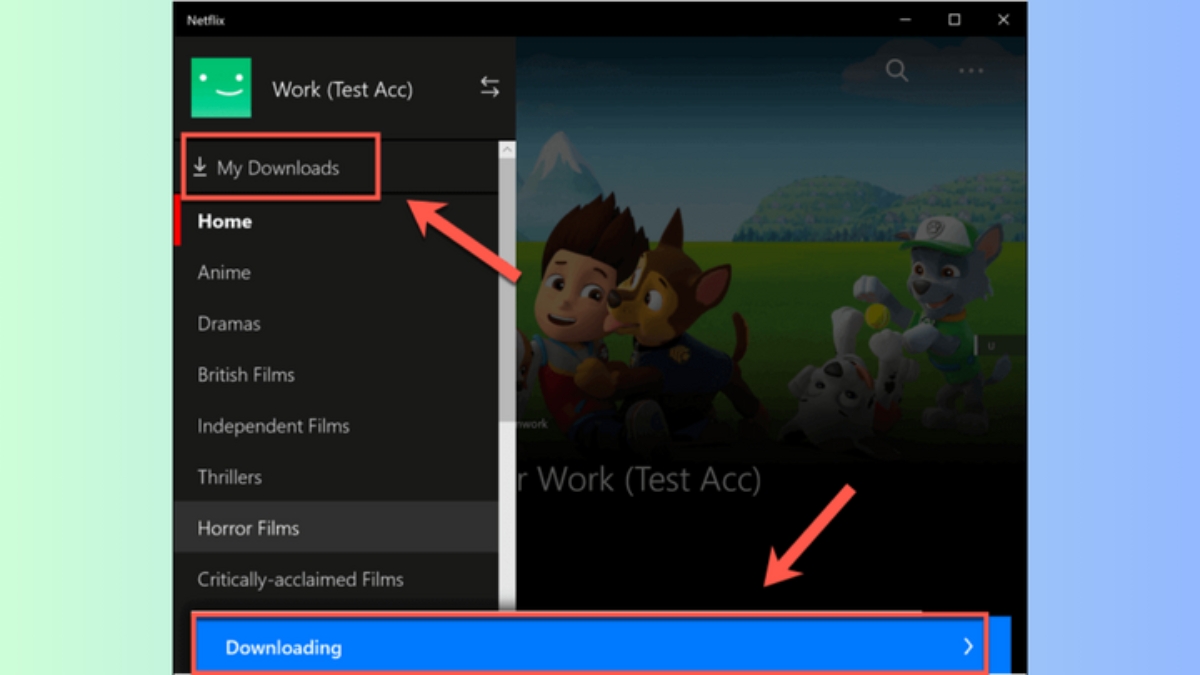
Task: Open the more options ellipsis icon
Action: point(969,70)
